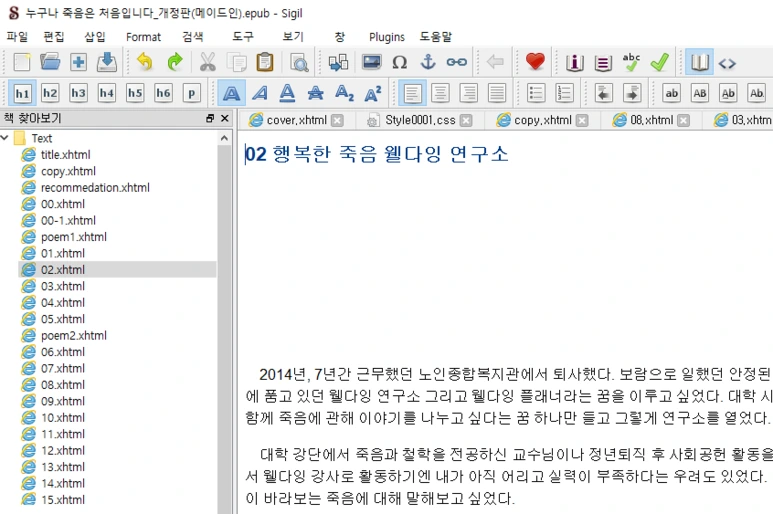Apply paragraph p style
Image resolution: width=773 pixels, height=514 pixels.
[x=192, y=93]
